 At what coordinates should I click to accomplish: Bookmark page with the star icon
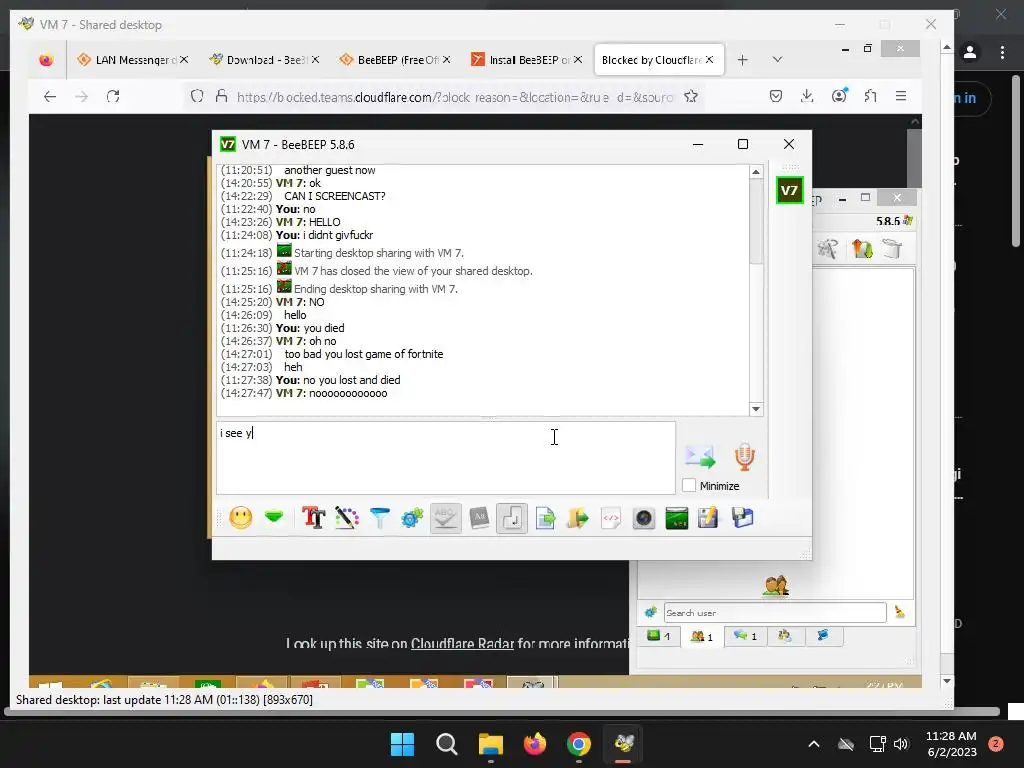click(x=690, y=97)
